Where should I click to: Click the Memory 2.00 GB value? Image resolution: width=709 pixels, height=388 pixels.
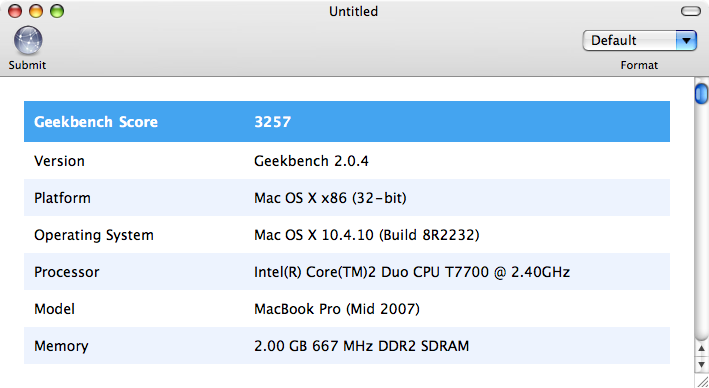tap(361, 346)
